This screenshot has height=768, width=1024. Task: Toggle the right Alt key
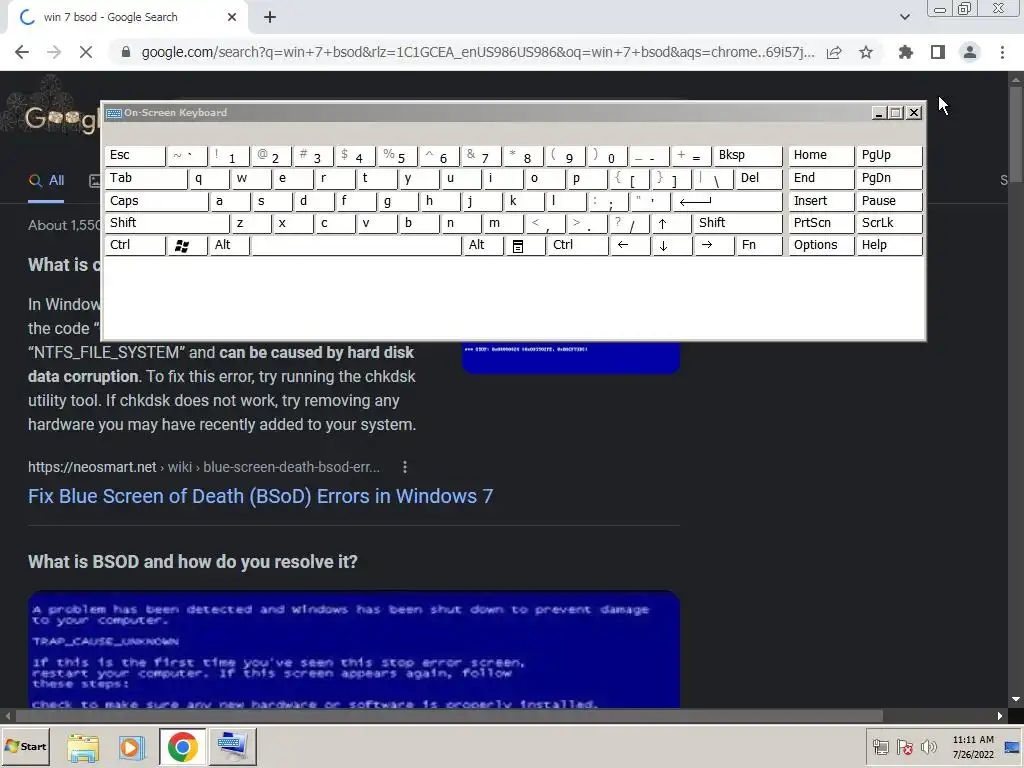coord(483,246)
